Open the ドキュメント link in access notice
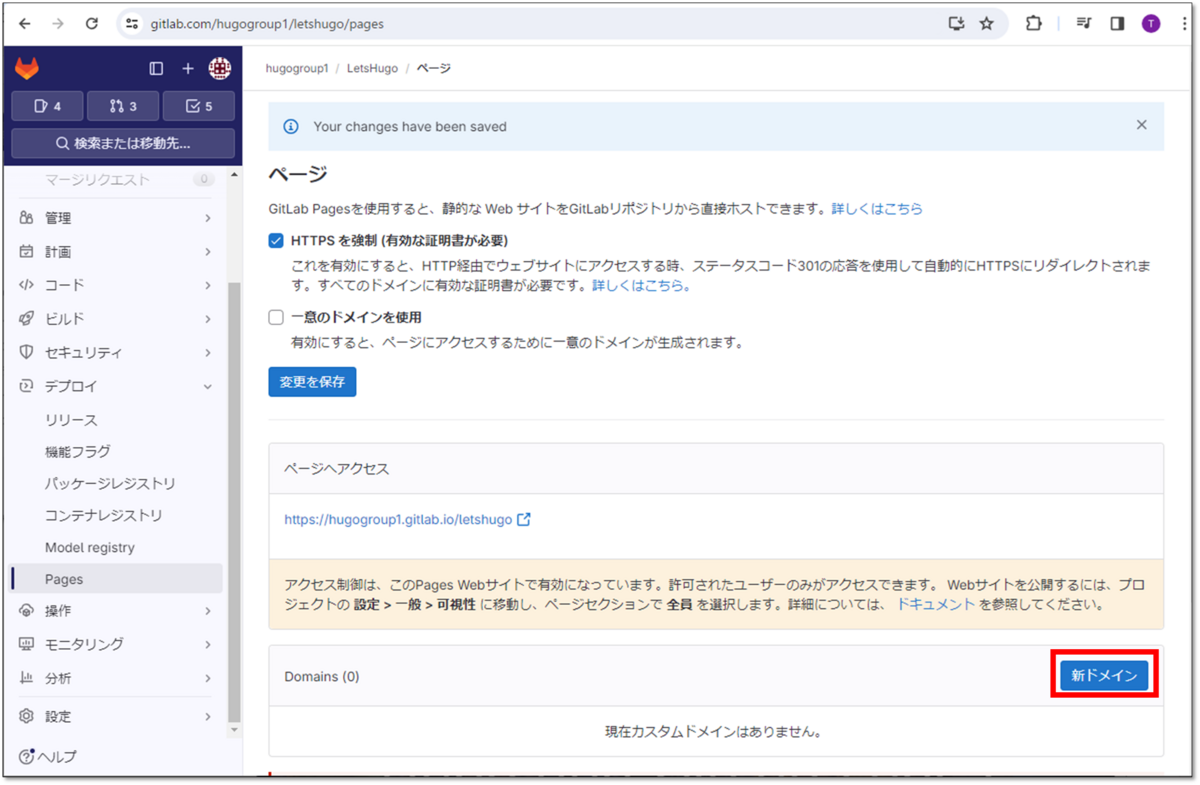The image size is (1200, 785). [935, 604]
